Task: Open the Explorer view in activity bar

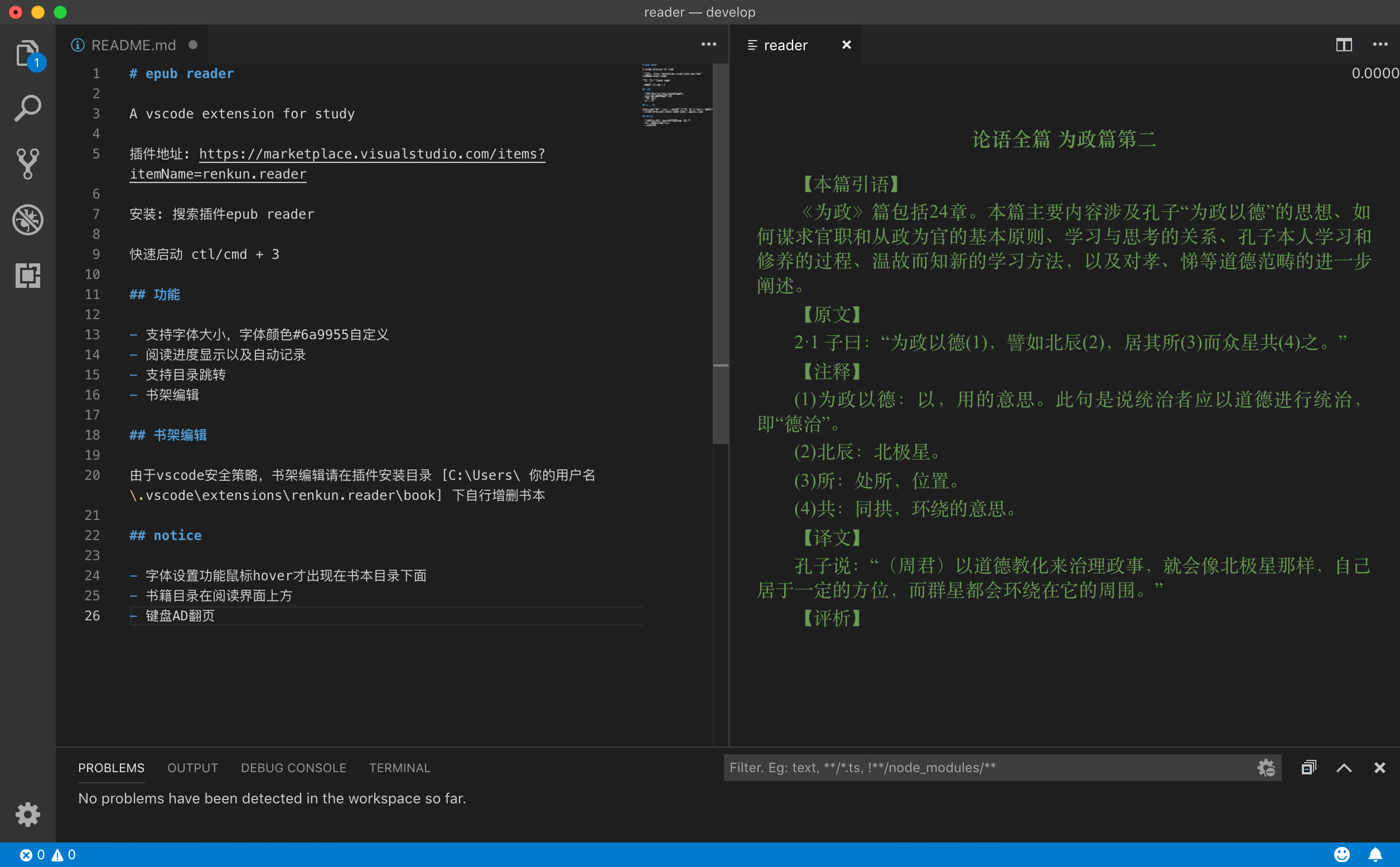Action: 27,54
